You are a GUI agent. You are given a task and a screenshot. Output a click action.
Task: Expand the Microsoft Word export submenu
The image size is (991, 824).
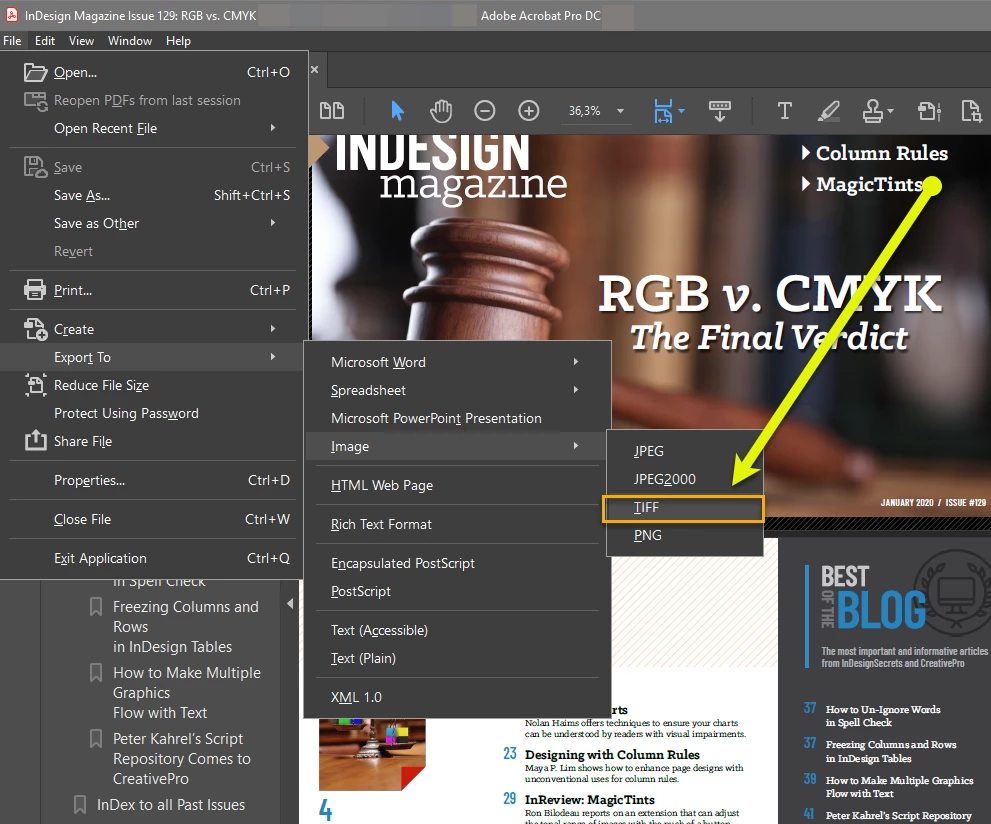tap(576, 361)
